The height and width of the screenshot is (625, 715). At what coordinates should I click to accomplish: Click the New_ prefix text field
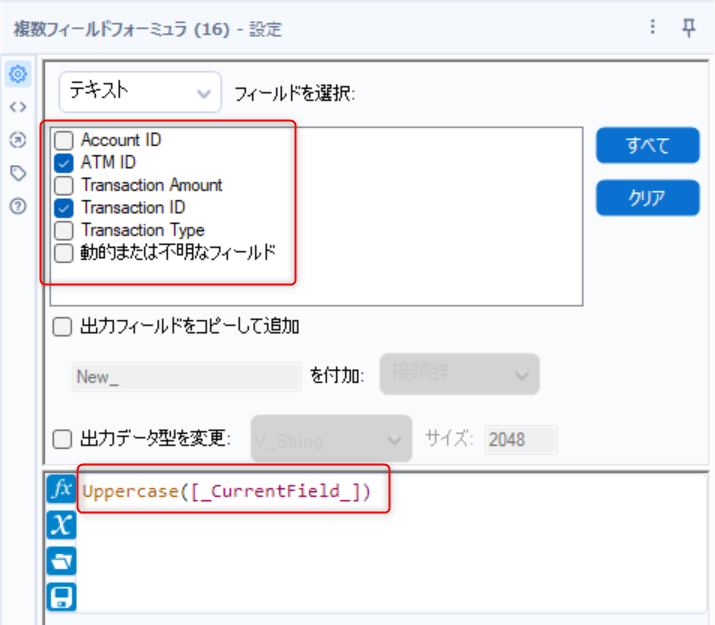click(186, 377)
